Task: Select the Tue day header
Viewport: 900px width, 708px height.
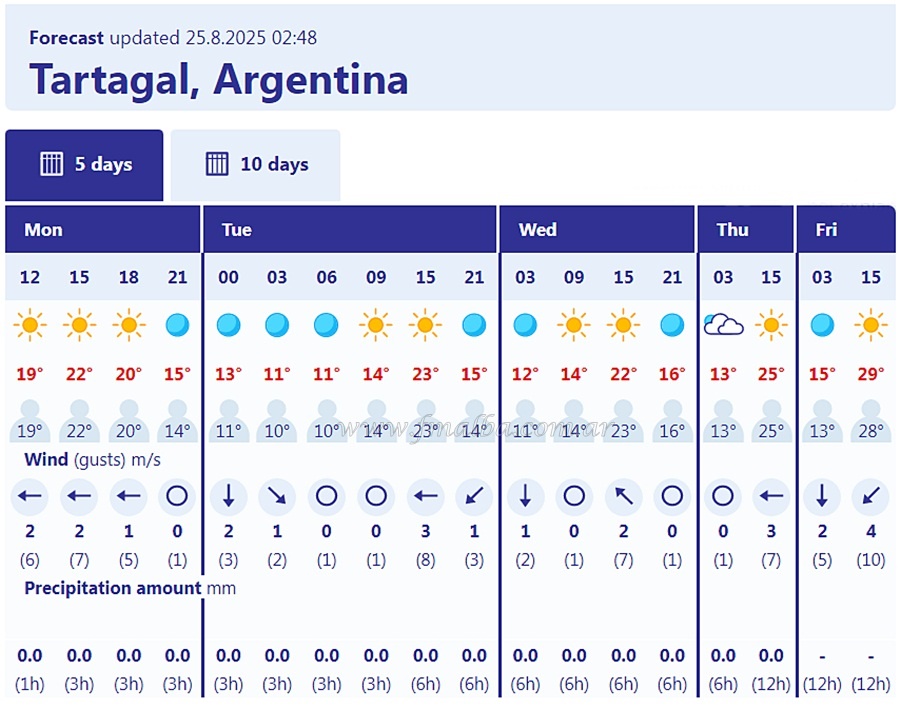Action: (237, 230)
